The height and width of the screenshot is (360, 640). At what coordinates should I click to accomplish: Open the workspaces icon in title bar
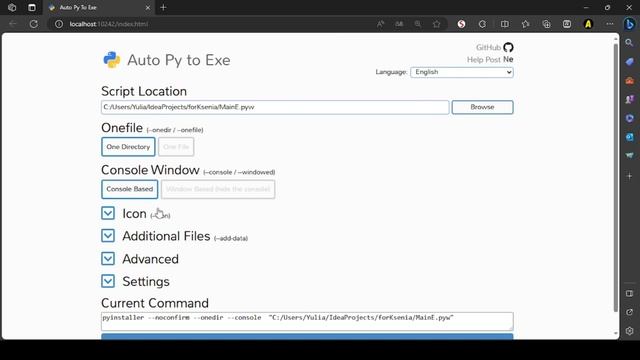click(12, 7)
